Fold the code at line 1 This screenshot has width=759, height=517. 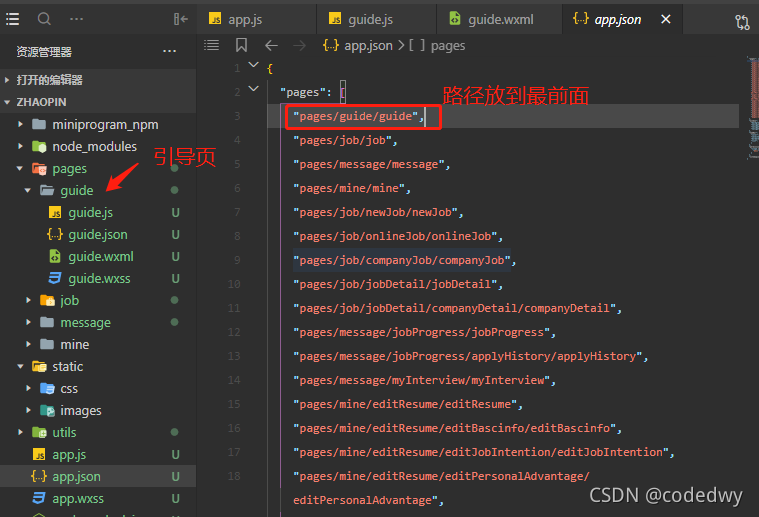pyautogui.click(x=253, y=65)
